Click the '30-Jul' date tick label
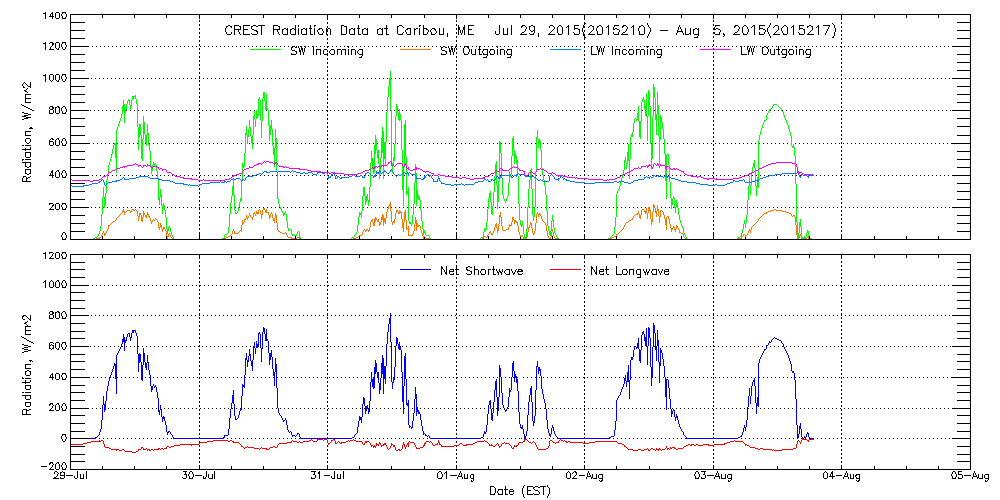This screenshot has height=500, width=1000. pyautogui.click(x=201, y=476)
